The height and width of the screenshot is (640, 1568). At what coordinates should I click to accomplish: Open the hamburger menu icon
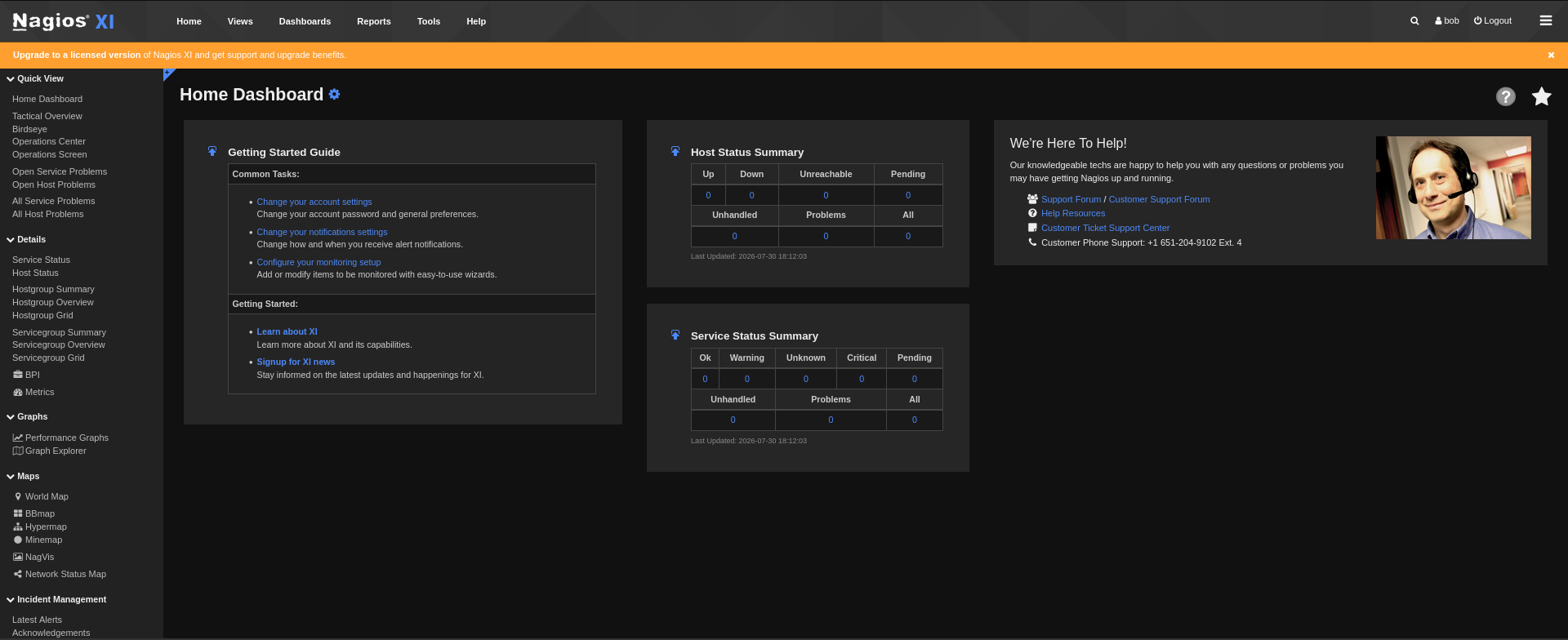(x=1546, y=21)
